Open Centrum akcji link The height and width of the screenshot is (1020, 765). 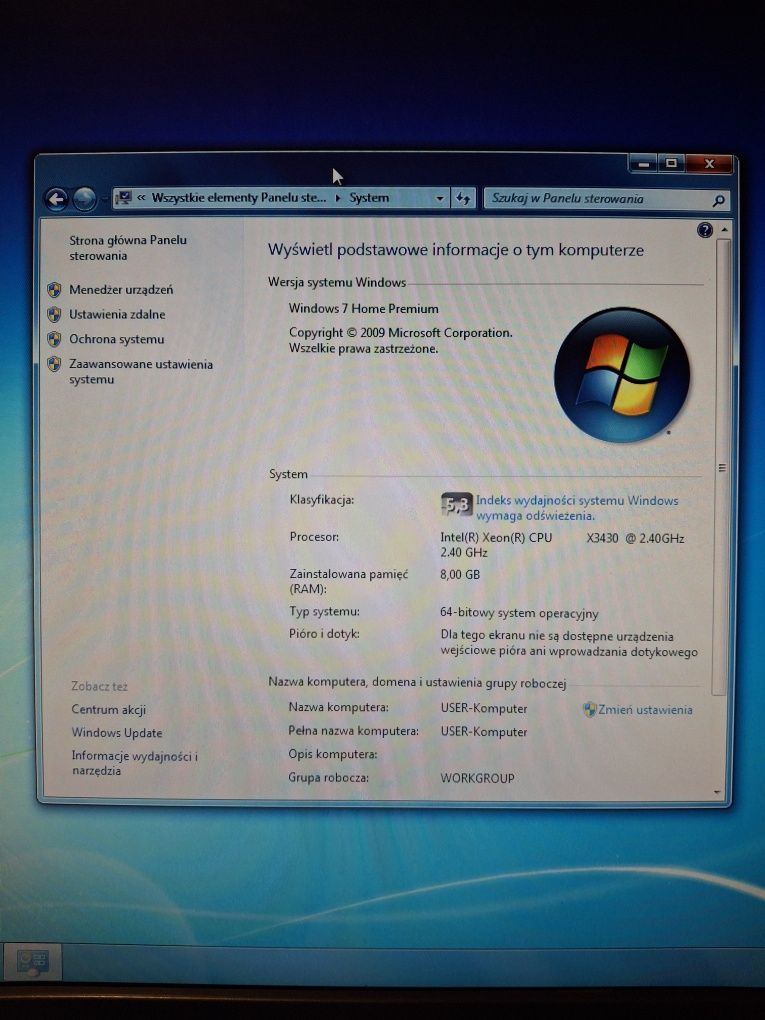109,710
